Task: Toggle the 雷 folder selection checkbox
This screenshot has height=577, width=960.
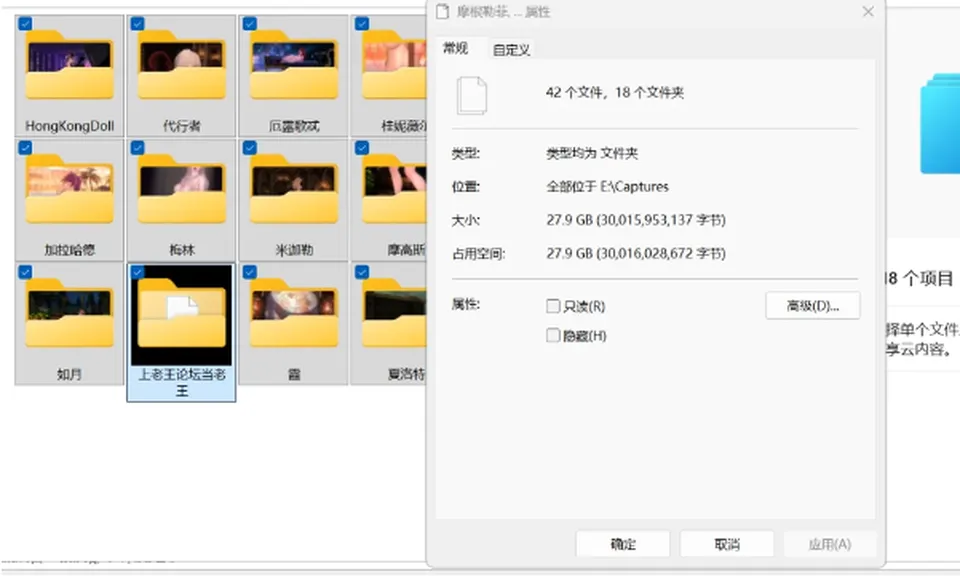Action: 249,272
